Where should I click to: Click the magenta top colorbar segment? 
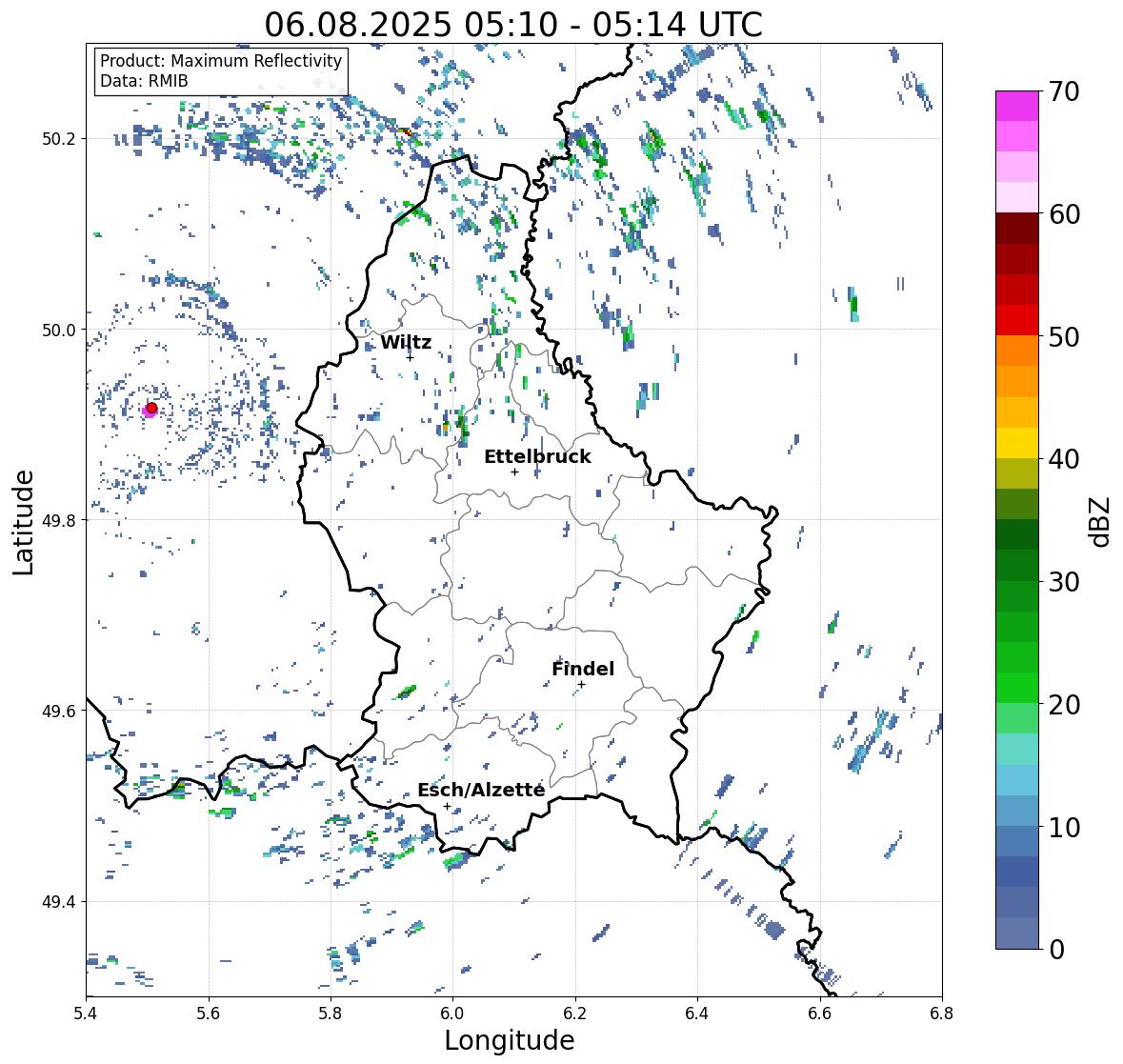coord(1017,107)
